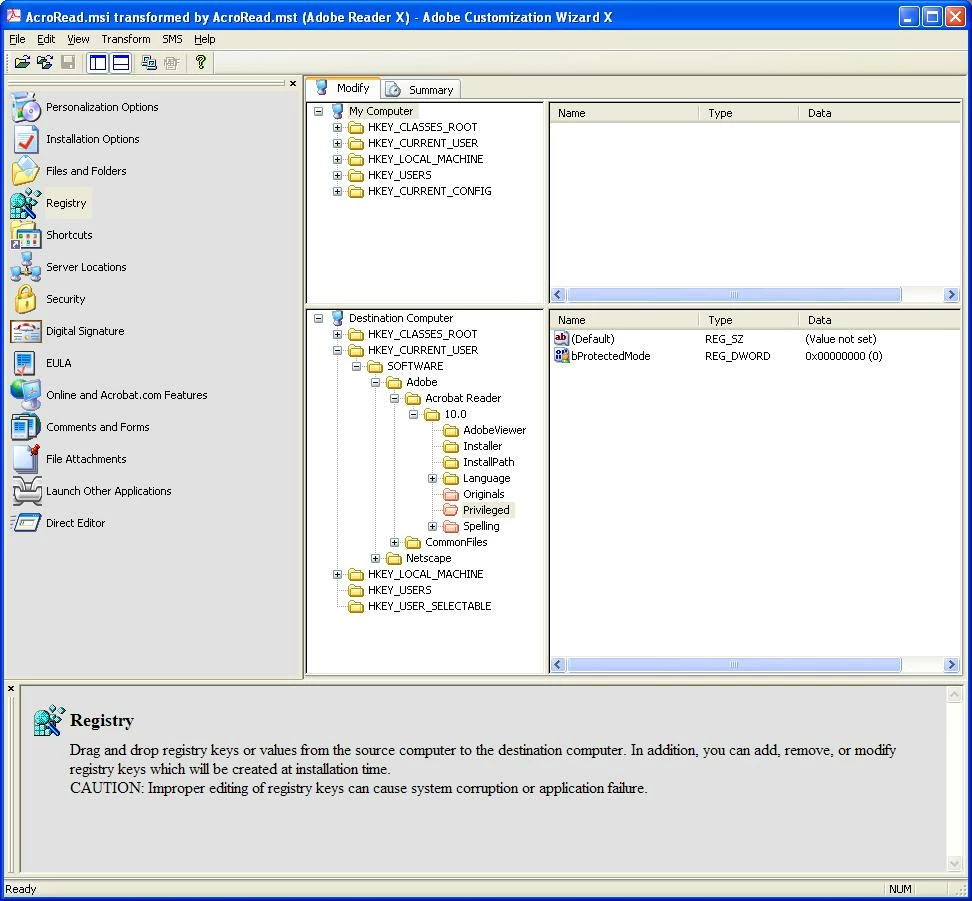Collapse the SOFTWARE key node
The image size is (972, 901).
point(356,366)
